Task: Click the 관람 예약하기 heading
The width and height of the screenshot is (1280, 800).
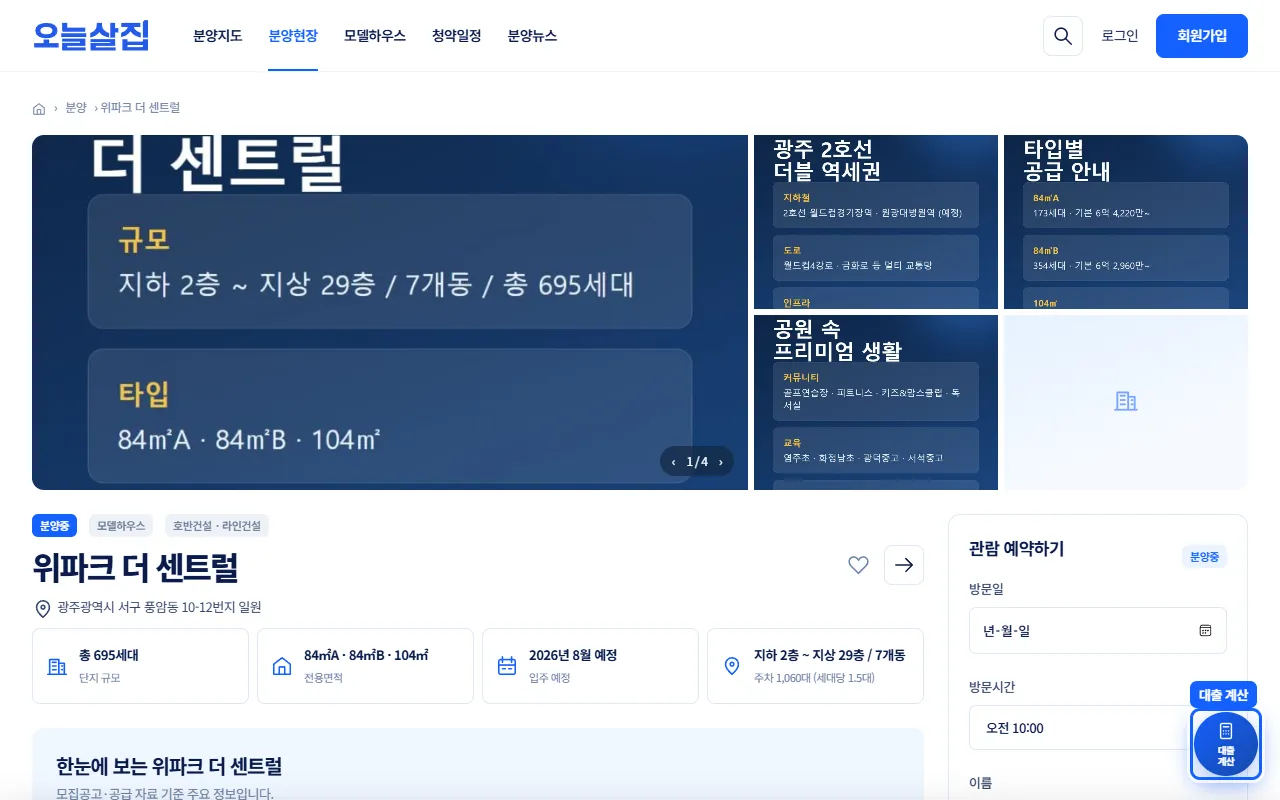Action: point(1016,549)
